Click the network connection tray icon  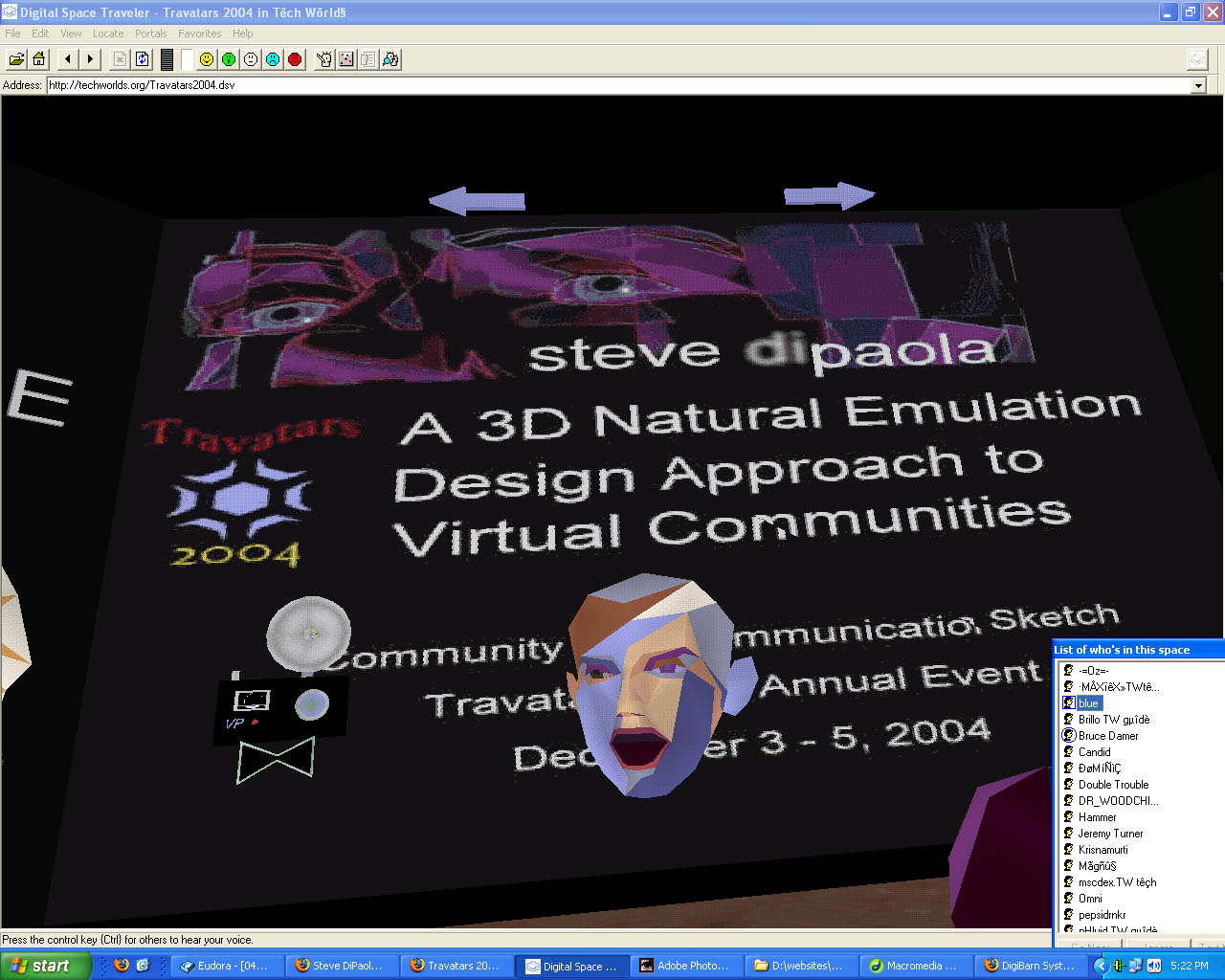tap(1136, 967)
